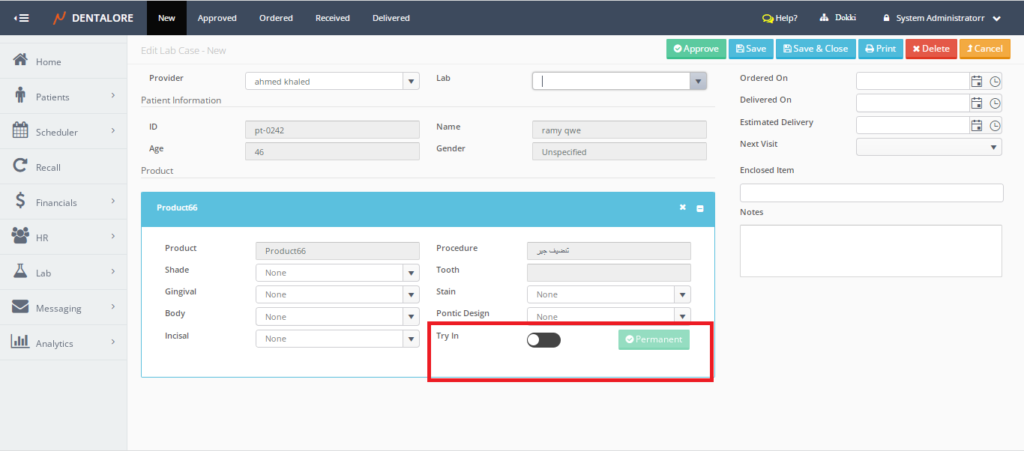Screen dimensions: 1024x451
Task: Click the green Approve button
Action: click(695, 48)
